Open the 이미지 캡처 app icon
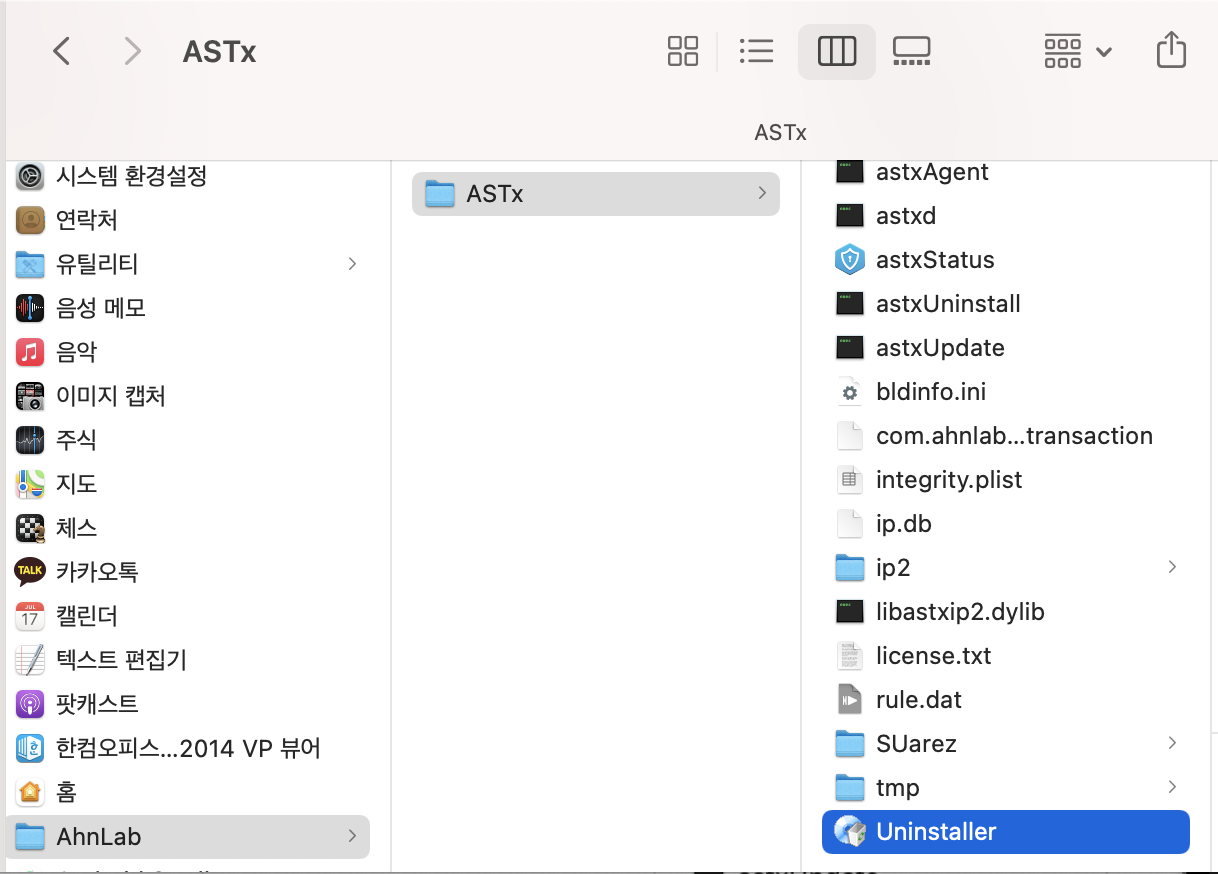This screenshot has height=874, width=1218. [30, 396]
